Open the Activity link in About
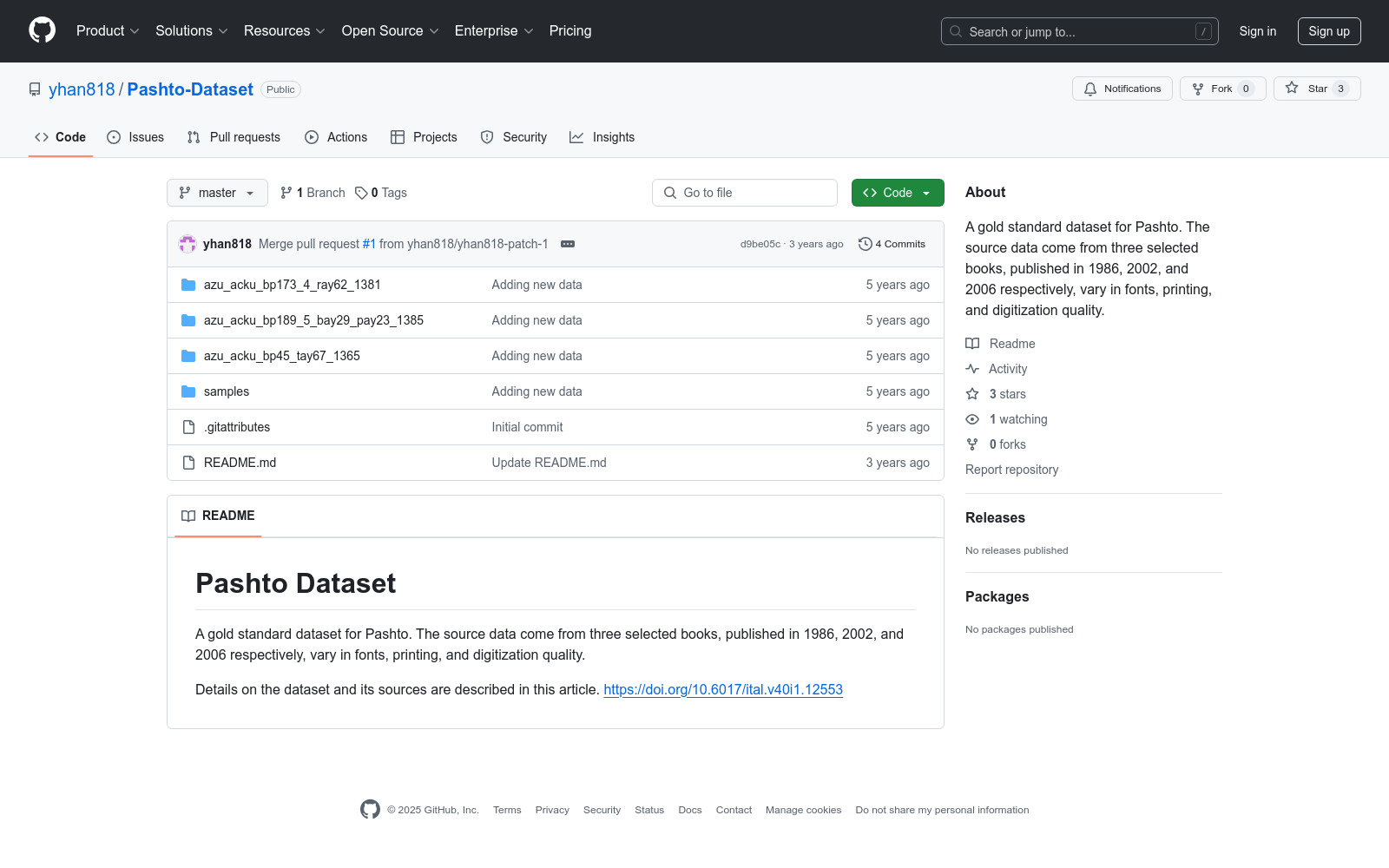1389x868 pixels. 997,369
